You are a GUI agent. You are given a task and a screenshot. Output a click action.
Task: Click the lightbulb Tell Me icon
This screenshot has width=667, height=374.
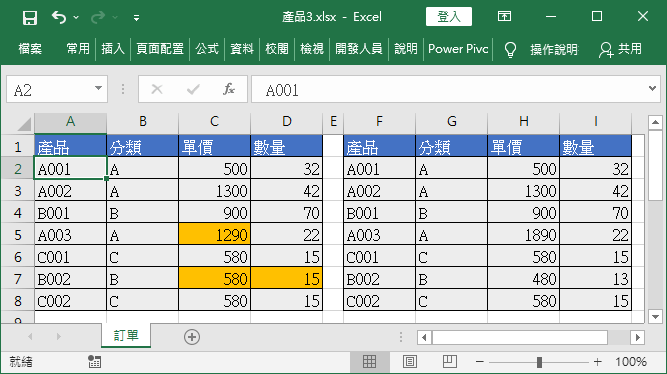tap(510, 50)
